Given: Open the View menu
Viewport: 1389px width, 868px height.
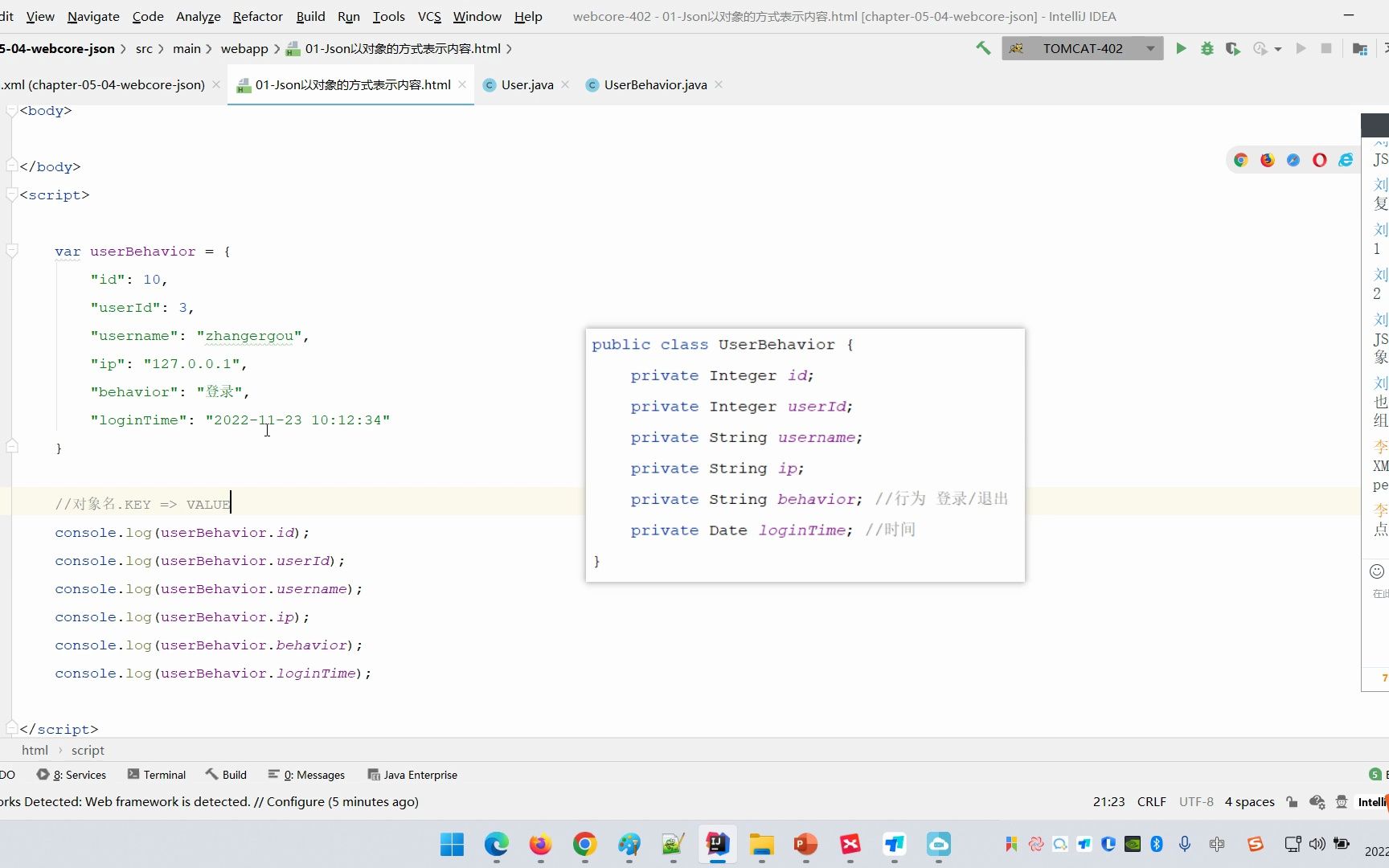Looking at the screenshot, I should [40, 16].
